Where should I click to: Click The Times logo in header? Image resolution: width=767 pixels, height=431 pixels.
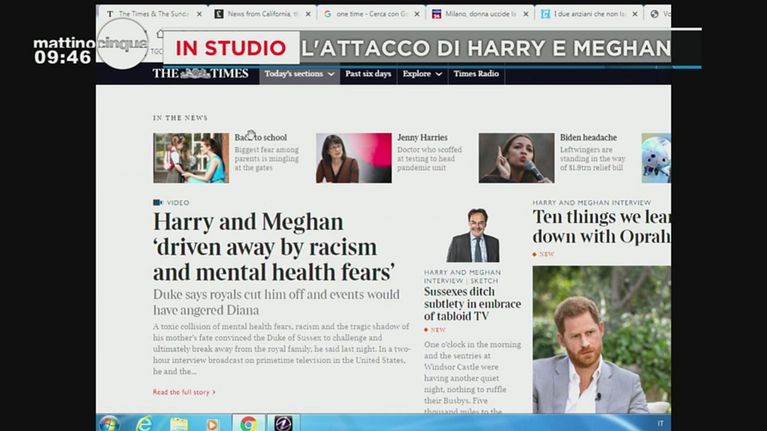click(x=201, y=73)
